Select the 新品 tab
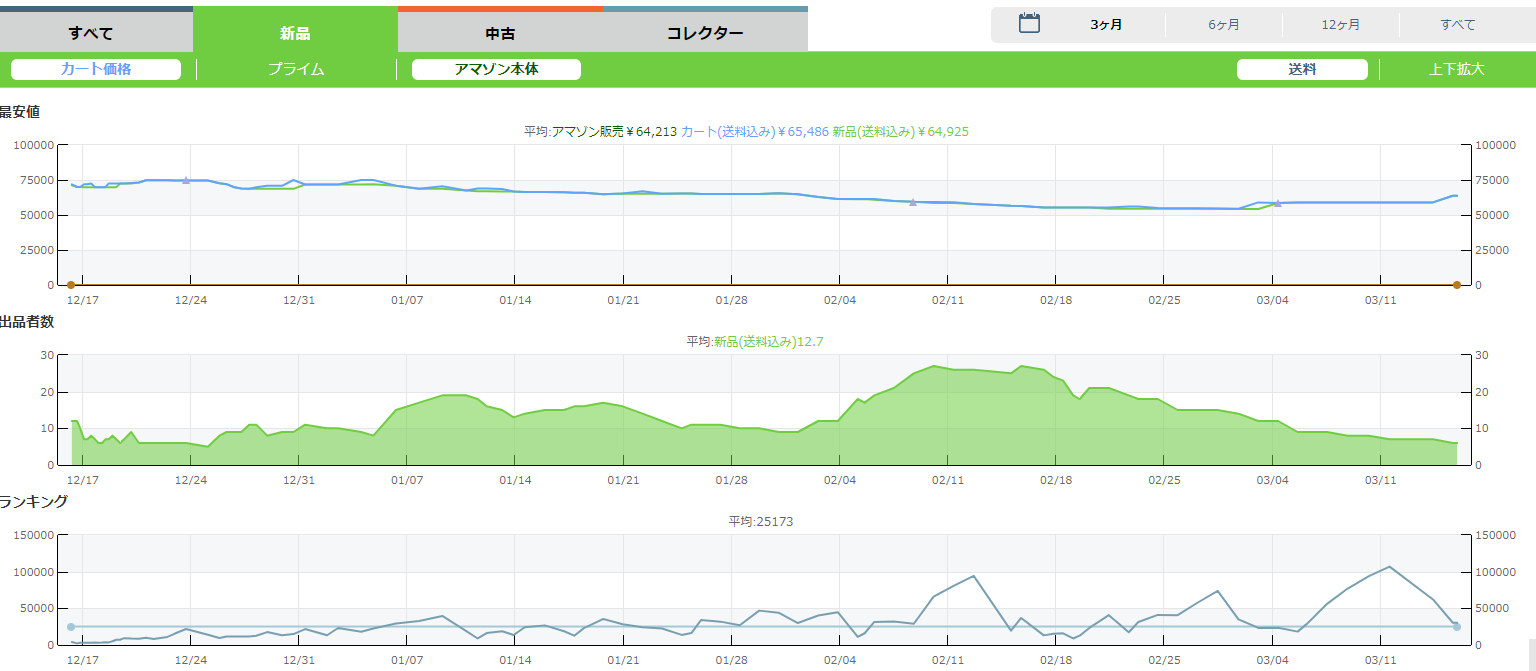The width and height of the screenshot is (1536, 671). click(x=295, y=33)
